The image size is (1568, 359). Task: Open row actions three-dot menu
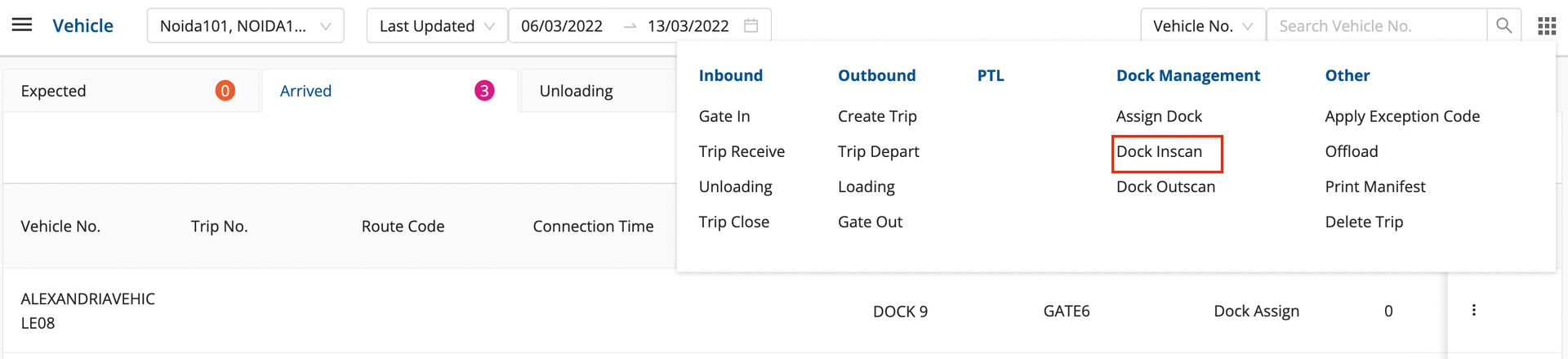tap(1474, 311)
